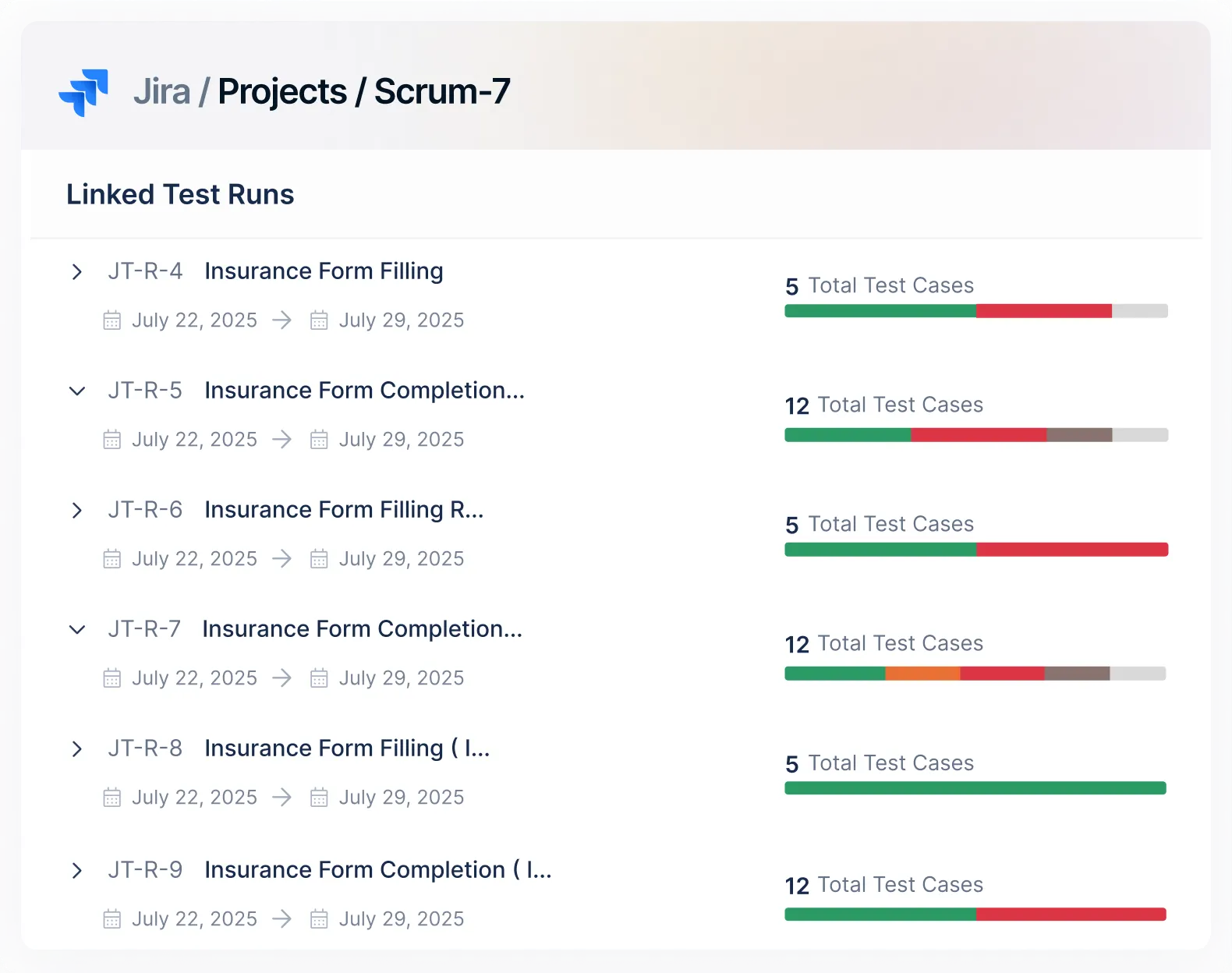Screen dimensions: 1232x973
Task: Open the Projects breadcrumb
Action: [x=281, y=90]
